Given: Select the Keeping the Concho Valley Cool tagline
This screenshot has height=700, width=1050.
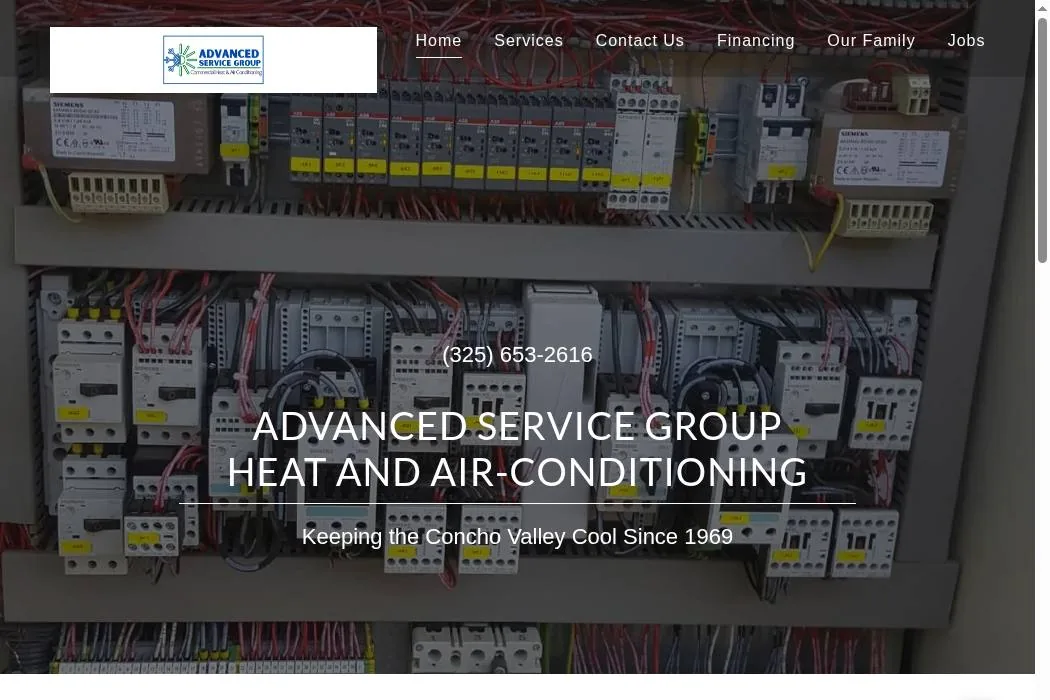Looking at the screenshot, I should click(x=517, y=537).
